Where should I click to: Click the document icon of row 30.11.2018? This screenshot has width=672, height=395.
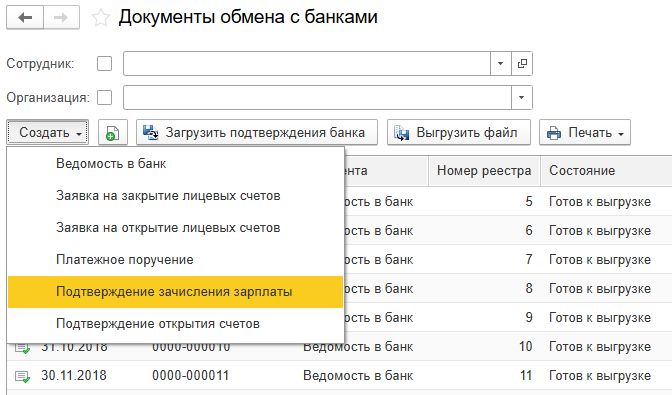(x=22, y=376)
